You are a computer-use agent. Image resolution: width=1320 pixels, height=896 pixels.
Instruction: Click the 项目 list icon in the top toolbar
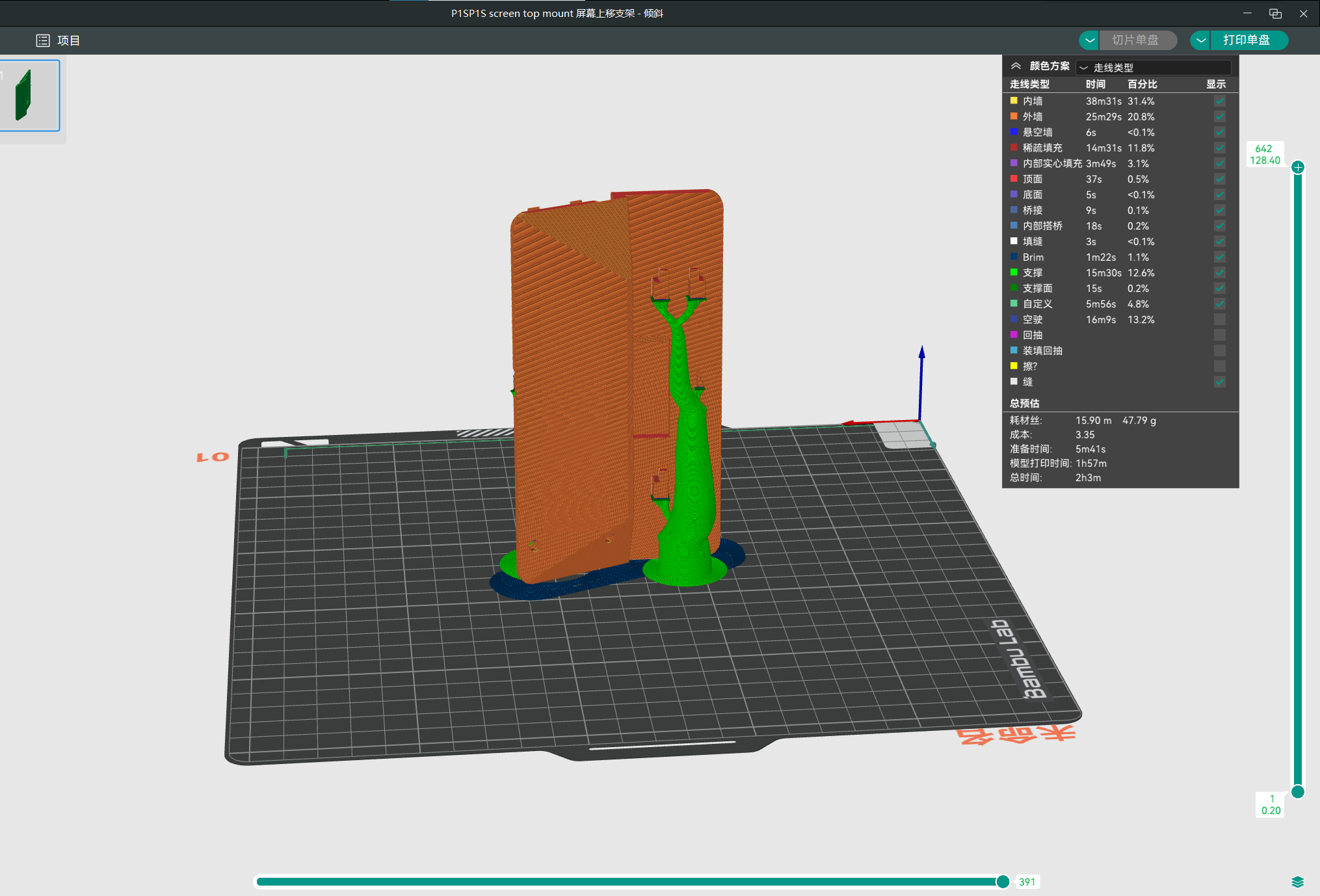click(x=42, y=40)
